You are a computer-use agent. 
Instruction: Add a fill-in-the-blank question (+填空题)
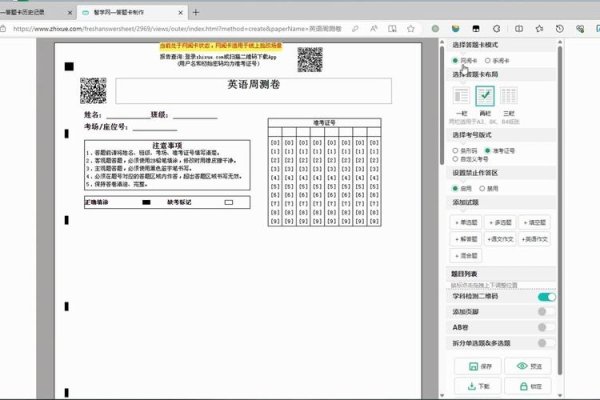click(535, 222)
